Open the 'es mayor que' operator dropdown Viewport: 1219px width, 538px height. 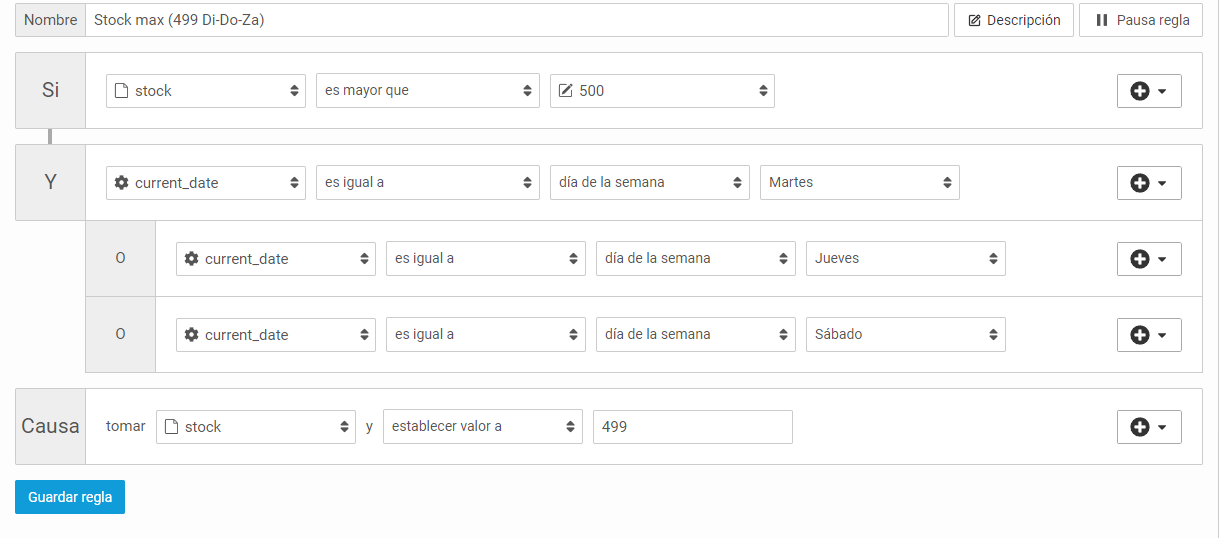428,91
